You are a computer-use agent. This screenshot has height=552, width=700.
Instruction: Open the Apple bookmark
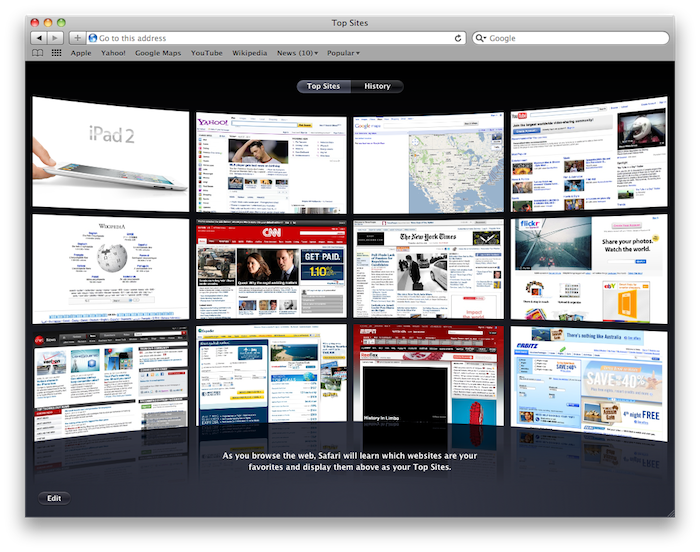[x=81, y=53]
